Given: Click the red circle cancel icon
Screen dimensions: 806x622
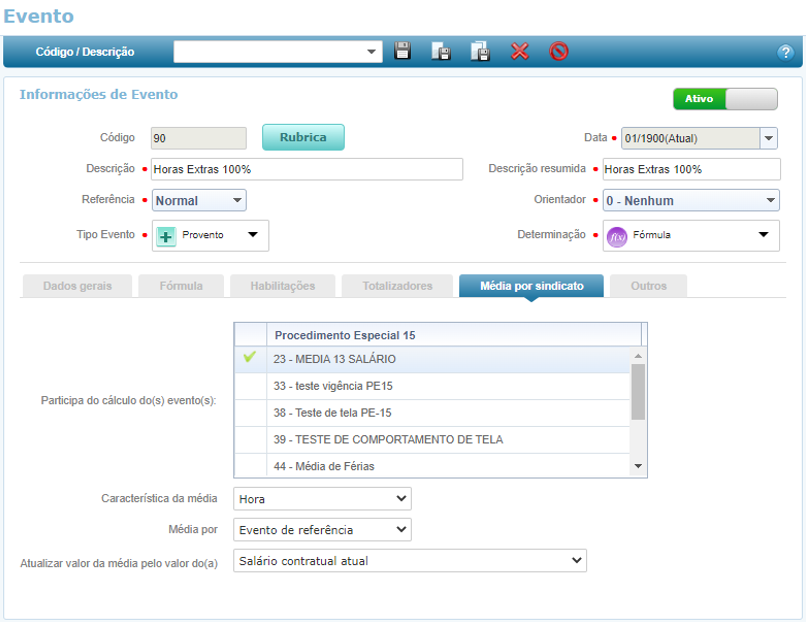Looking at the screenshot, I should tap(559, 51).
